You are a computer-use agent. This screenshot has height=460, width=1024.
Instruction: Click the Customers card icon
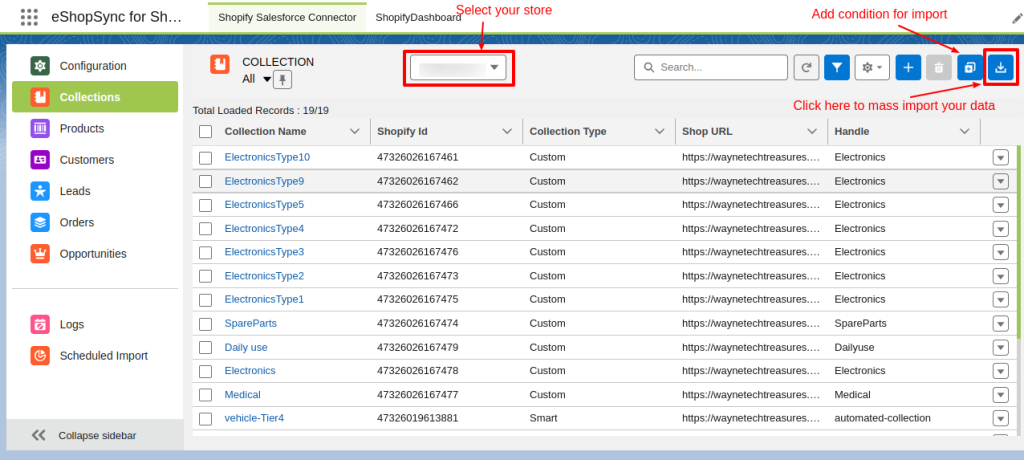click(x=40, y=159)
